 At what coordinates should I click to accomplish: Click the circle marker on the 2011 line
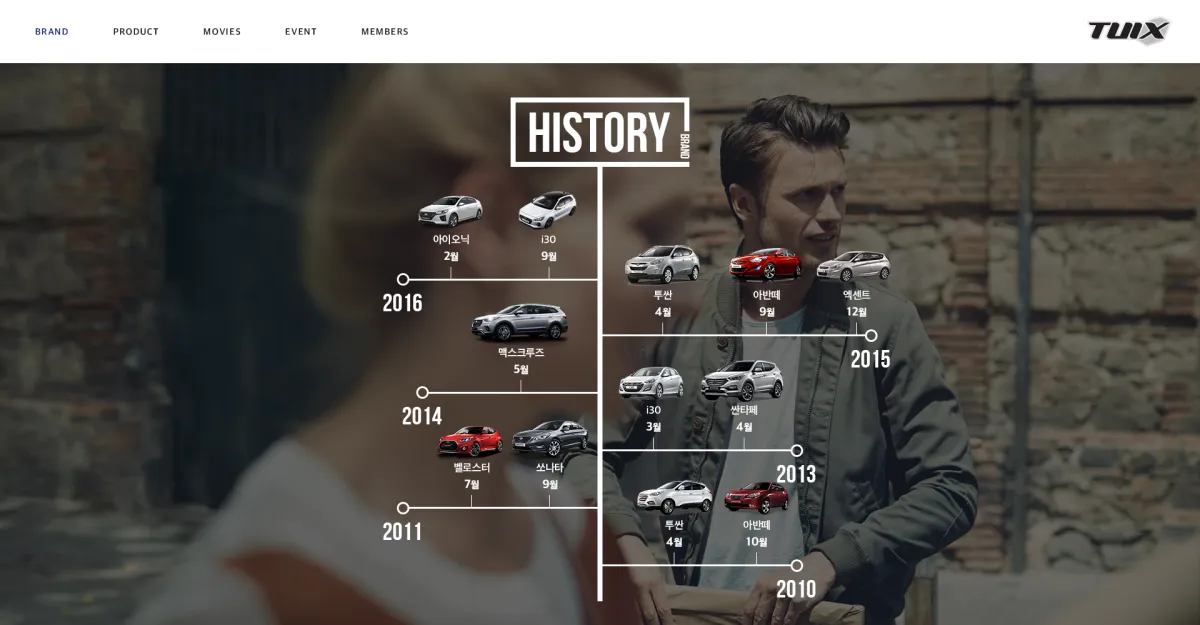point(403,508)
